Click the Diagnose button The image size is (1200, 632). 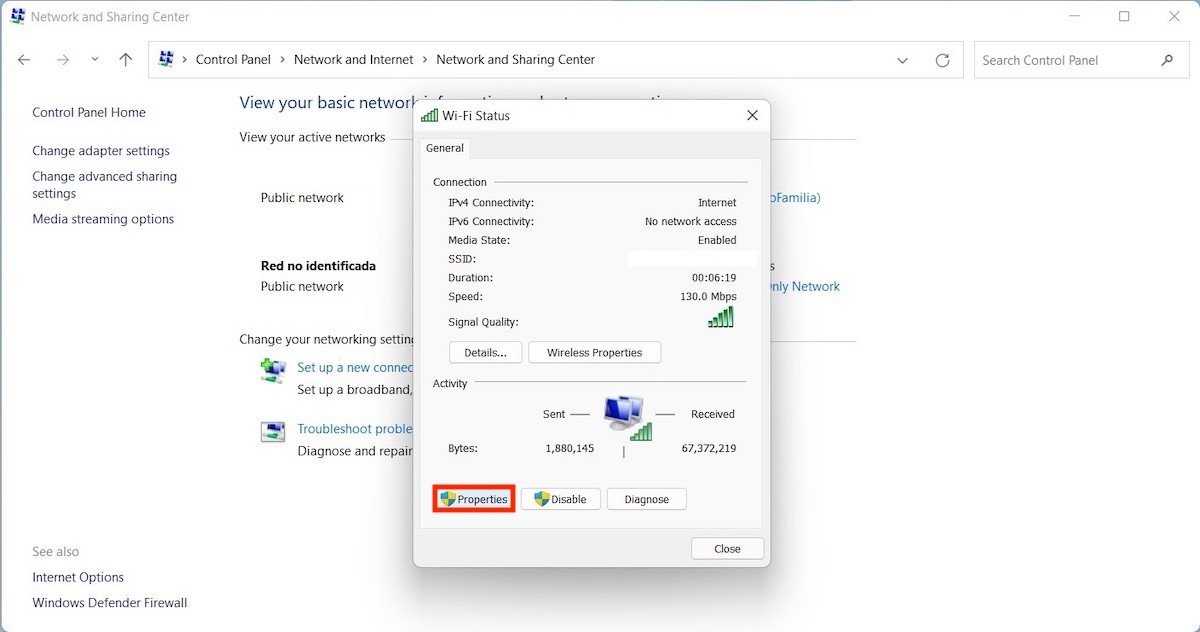[x=646, y=499]
